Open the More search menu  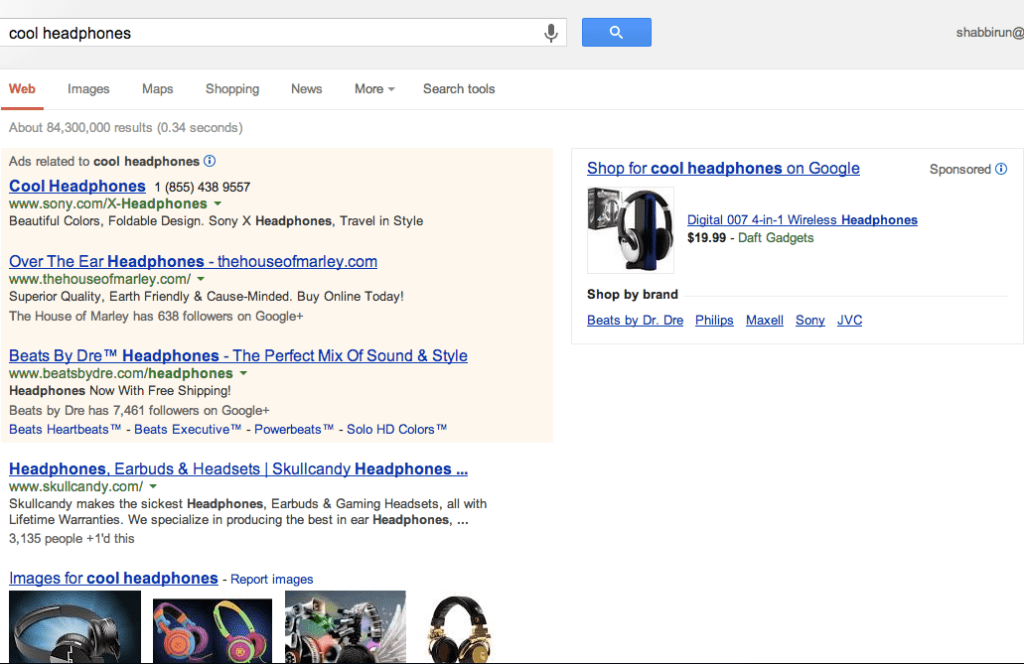click(x=374, y=89)
